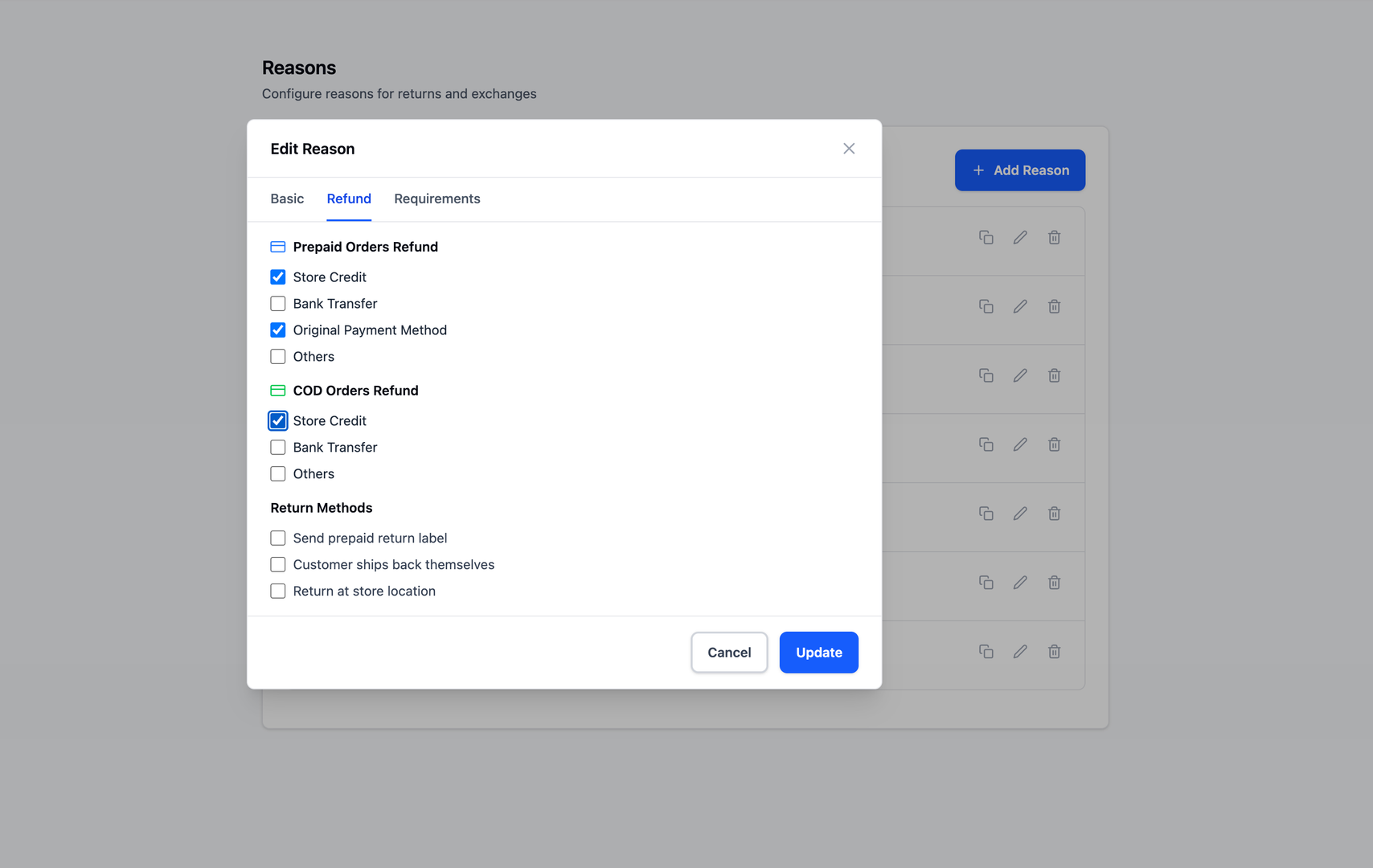
Task: Uncheck Original Payment Method option
Action: click(x=277, y=330)
